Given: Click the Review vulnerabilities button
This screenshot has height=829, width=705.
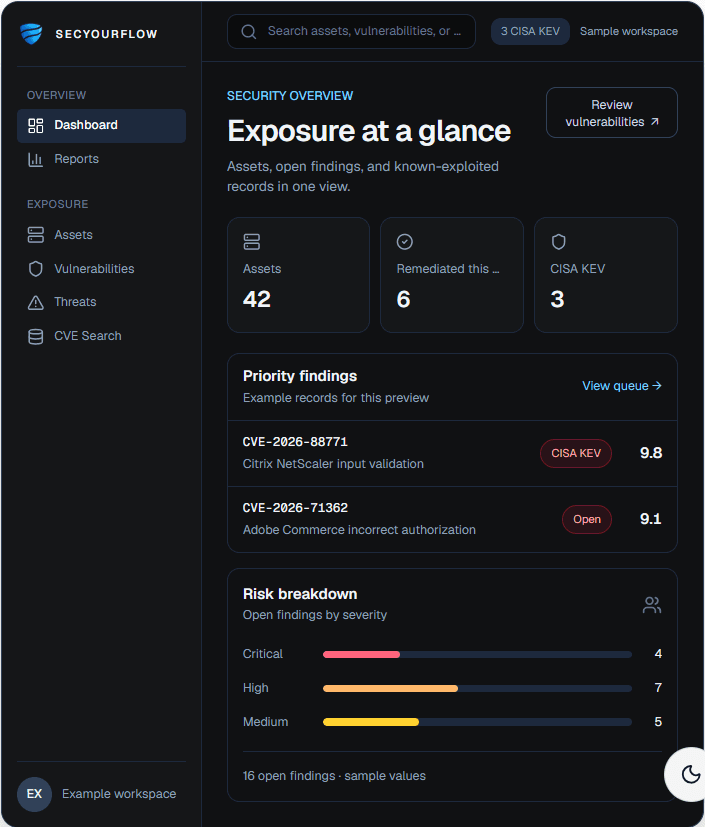Looking at the screenshot, I should click(x=612, y=113).
